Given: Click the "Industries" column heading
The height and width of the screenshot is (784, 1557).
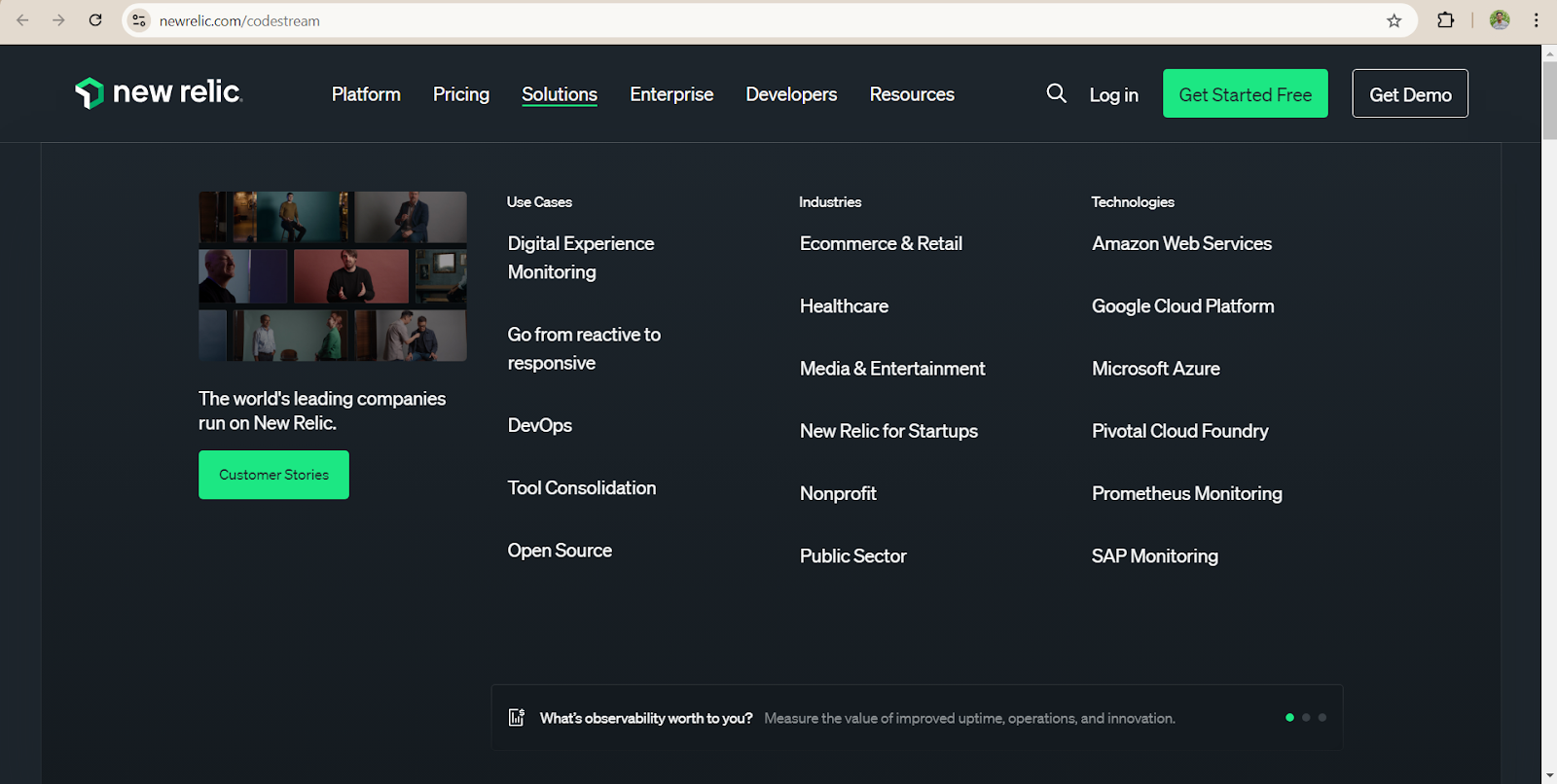Looking at the screenshot, I should (x=830, y=202).
